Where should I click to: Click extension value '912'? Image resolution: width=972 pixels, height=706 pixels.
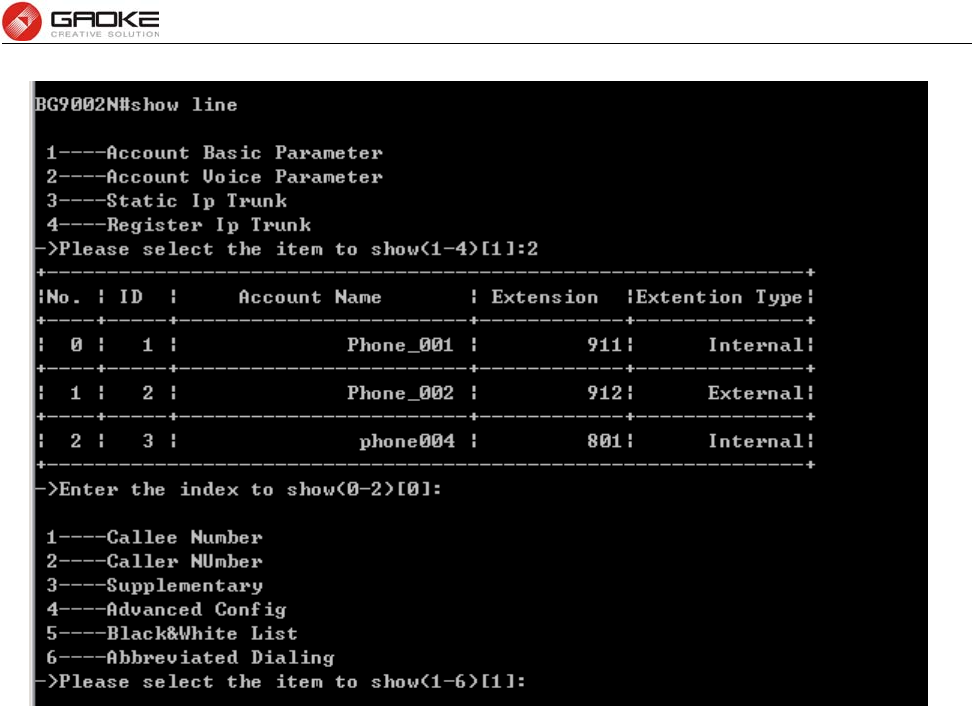pyautogui.click(x=604, y=393)
